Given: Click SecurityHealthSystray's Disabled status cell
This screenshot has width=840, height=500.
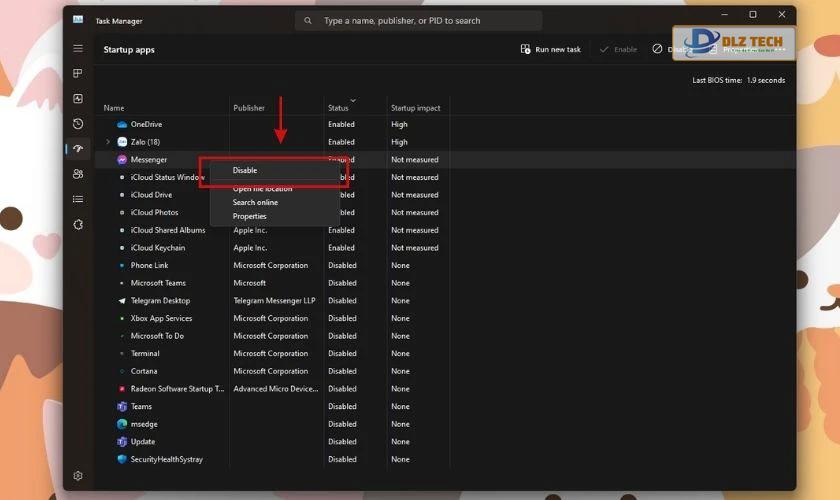Looking at the screenshot, I should pos(342,460).
